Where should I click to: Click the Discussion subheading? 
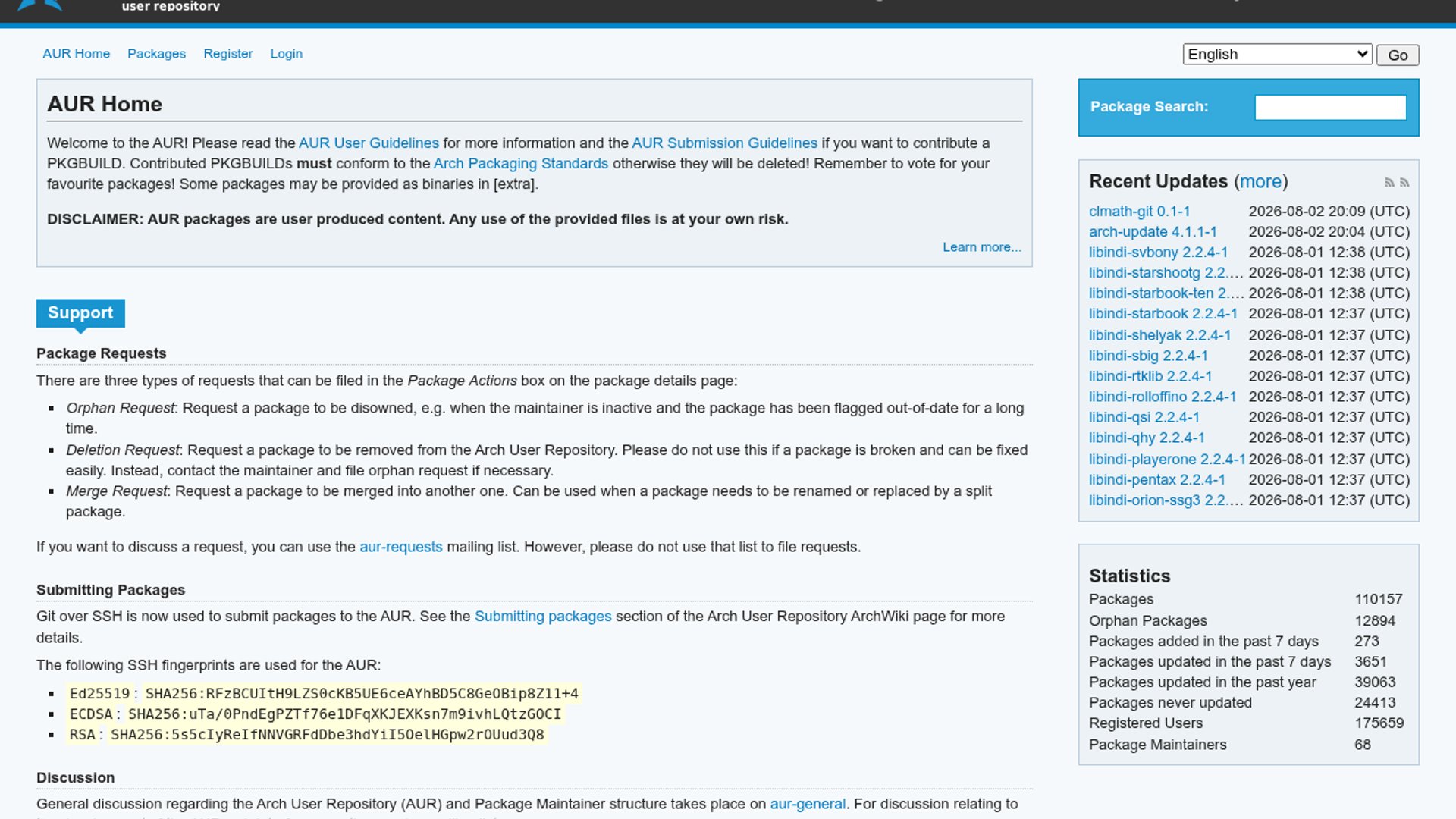(75, 777)
